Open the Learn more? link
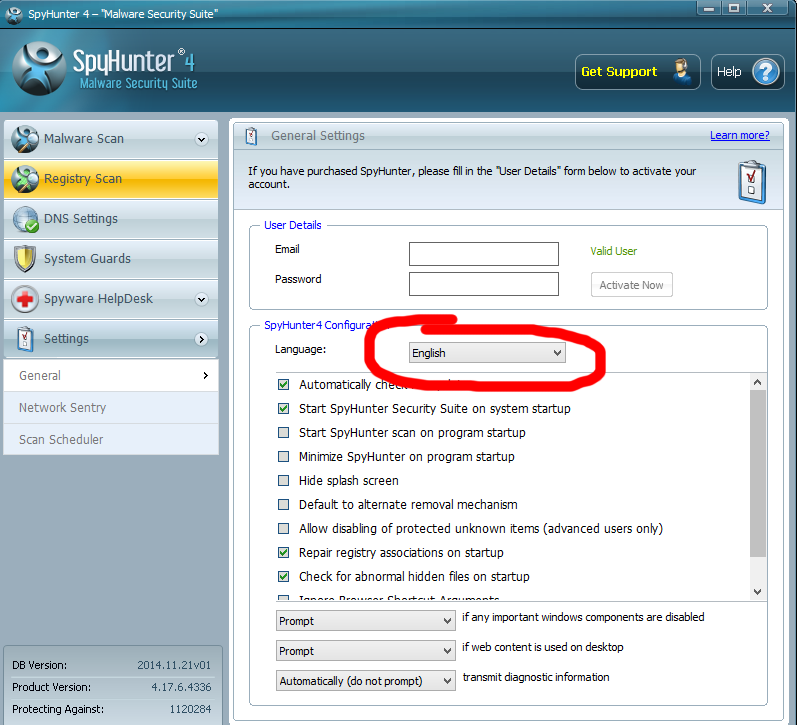797x725 pixels. pyautogui.click(x=740, y=135)
